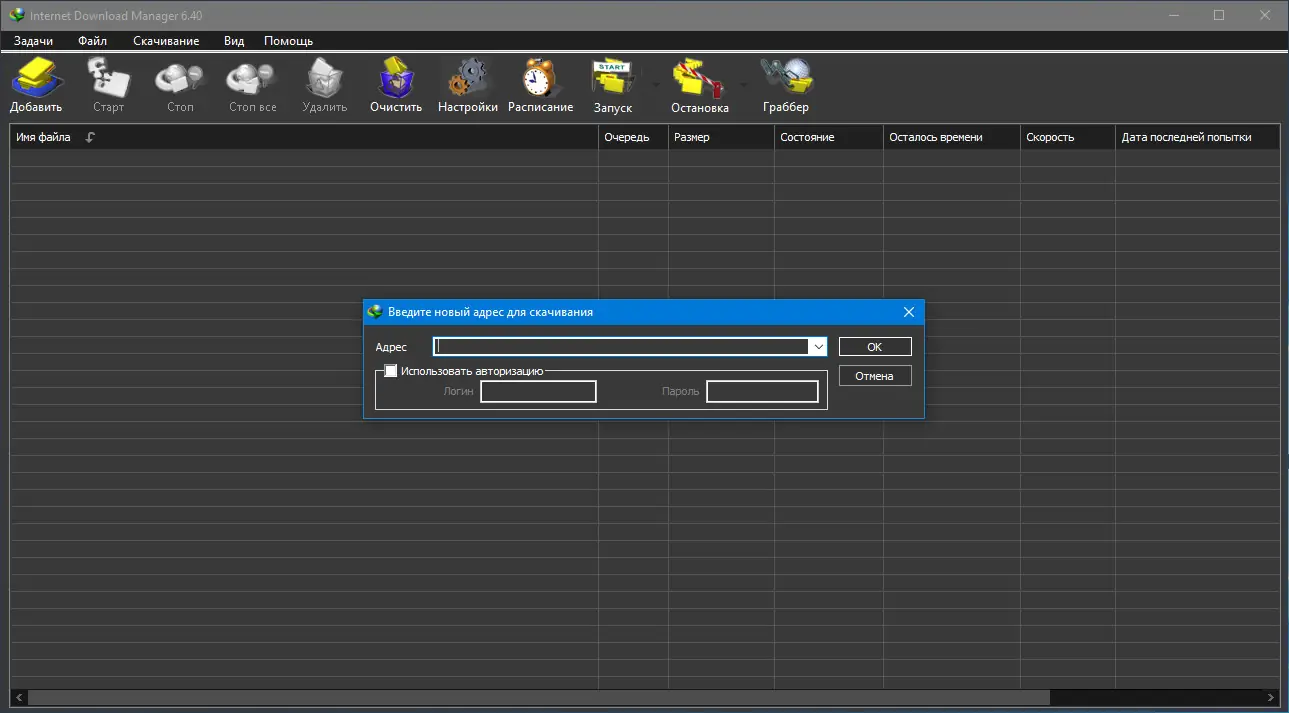Sort by Имя файла column header
Image resolution: width=1289 pixels, height=713 pixels.
[304, 137]
